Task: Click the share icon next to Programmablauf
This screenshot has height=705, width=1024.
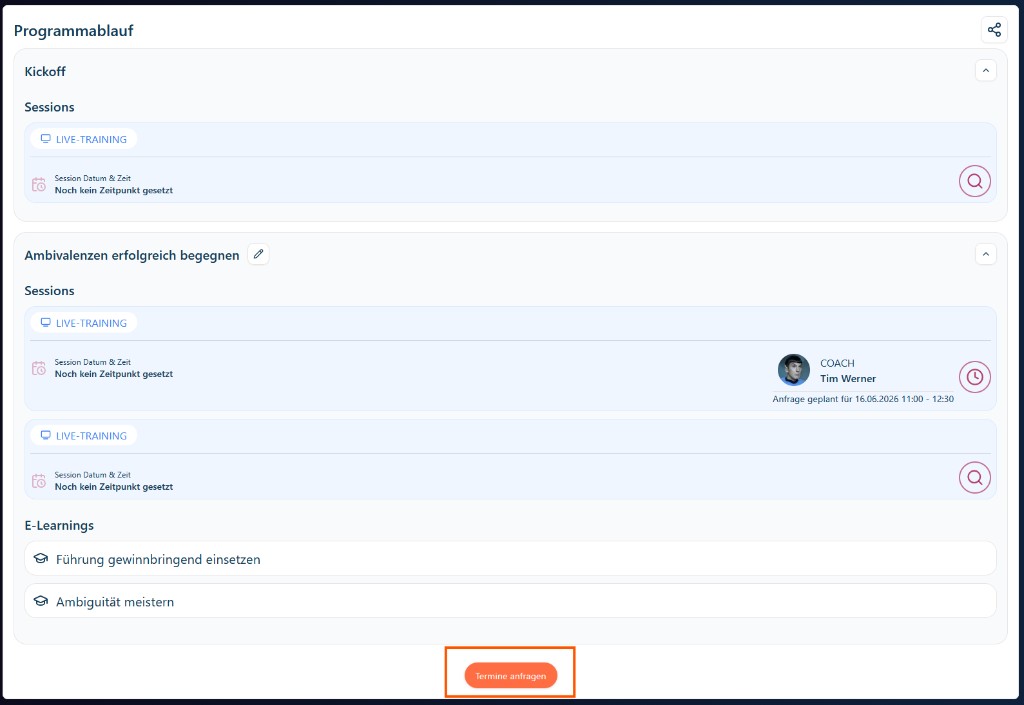Action: coord(994,30)
